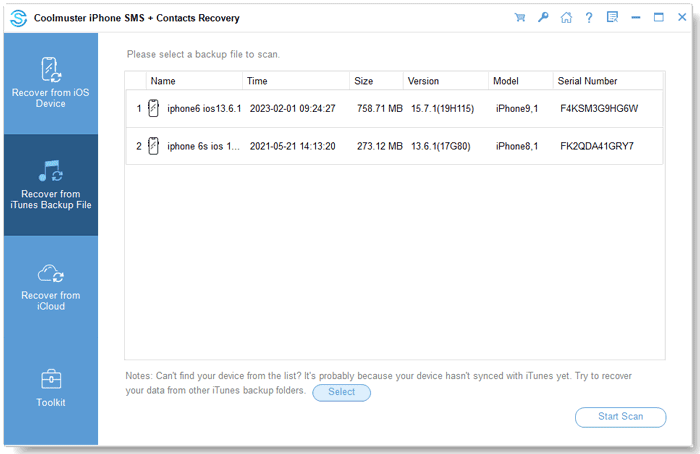Click model iPhone8,1

click(x=517, y=146)
